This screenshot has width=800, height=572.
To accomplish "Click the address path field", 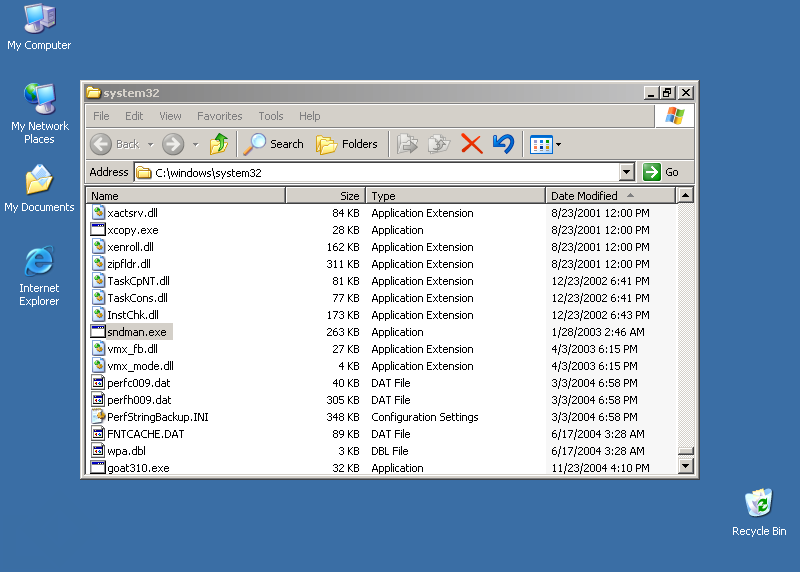I will pyautogui.click(x=377, y=172).
